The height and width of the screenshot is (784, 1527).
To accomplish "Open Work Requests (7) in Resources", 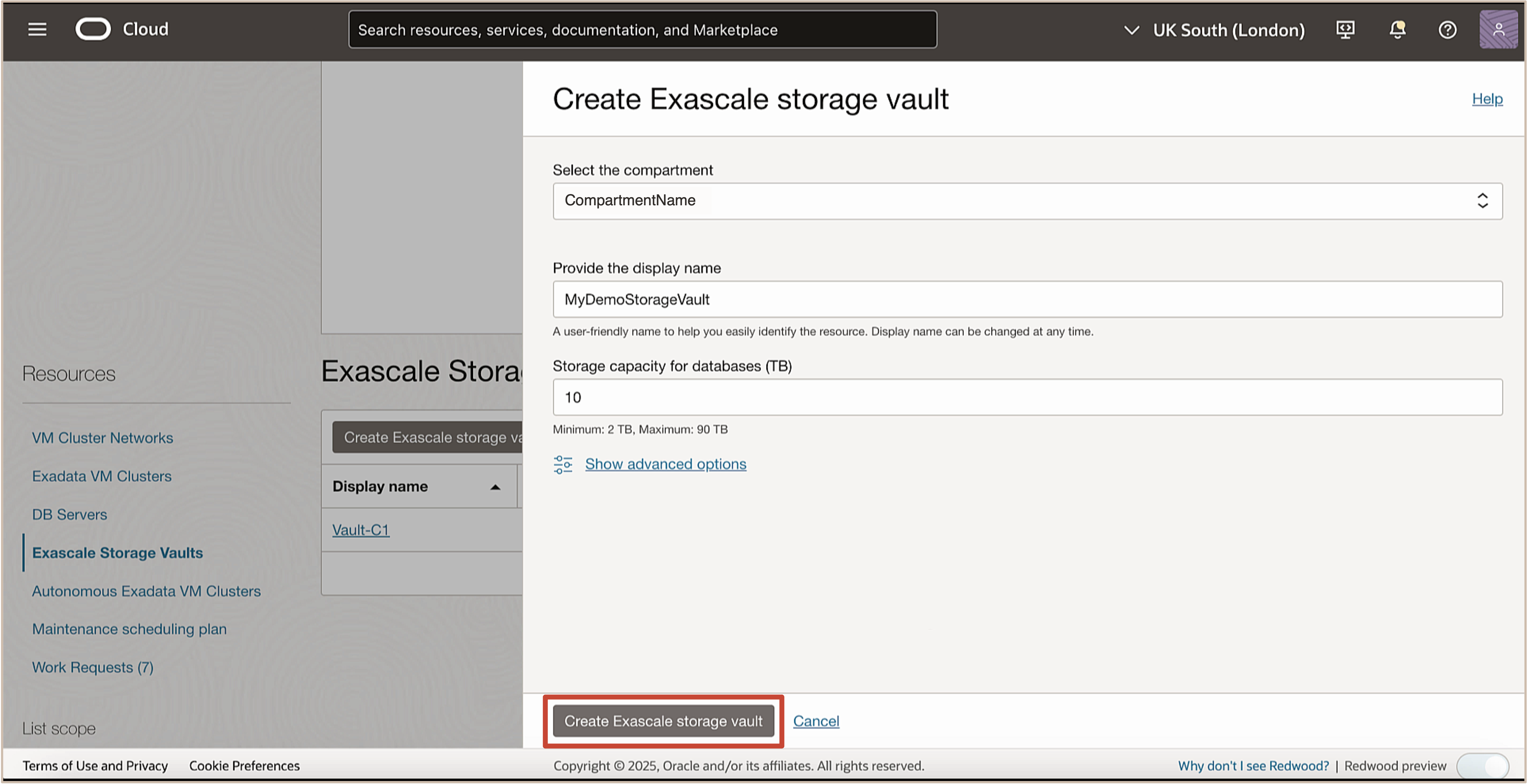I will (93, 667).
